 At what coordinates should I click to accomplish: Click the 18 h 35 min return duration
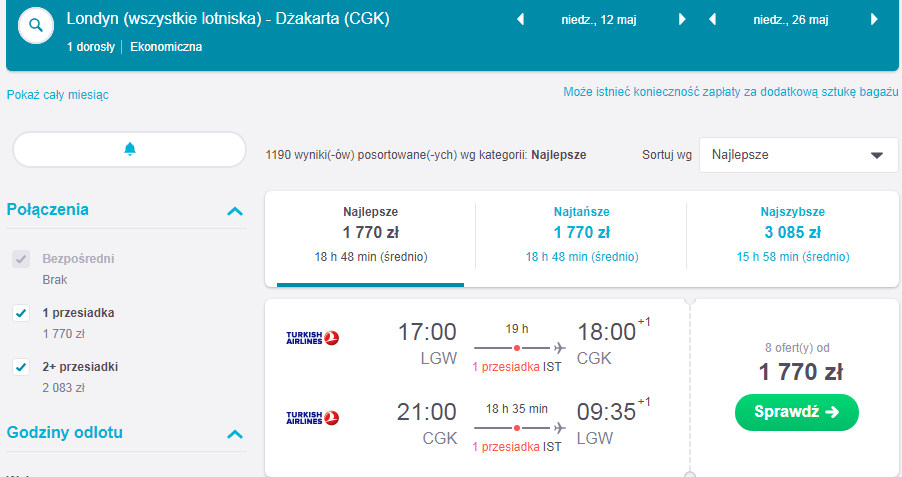(517, 409)
